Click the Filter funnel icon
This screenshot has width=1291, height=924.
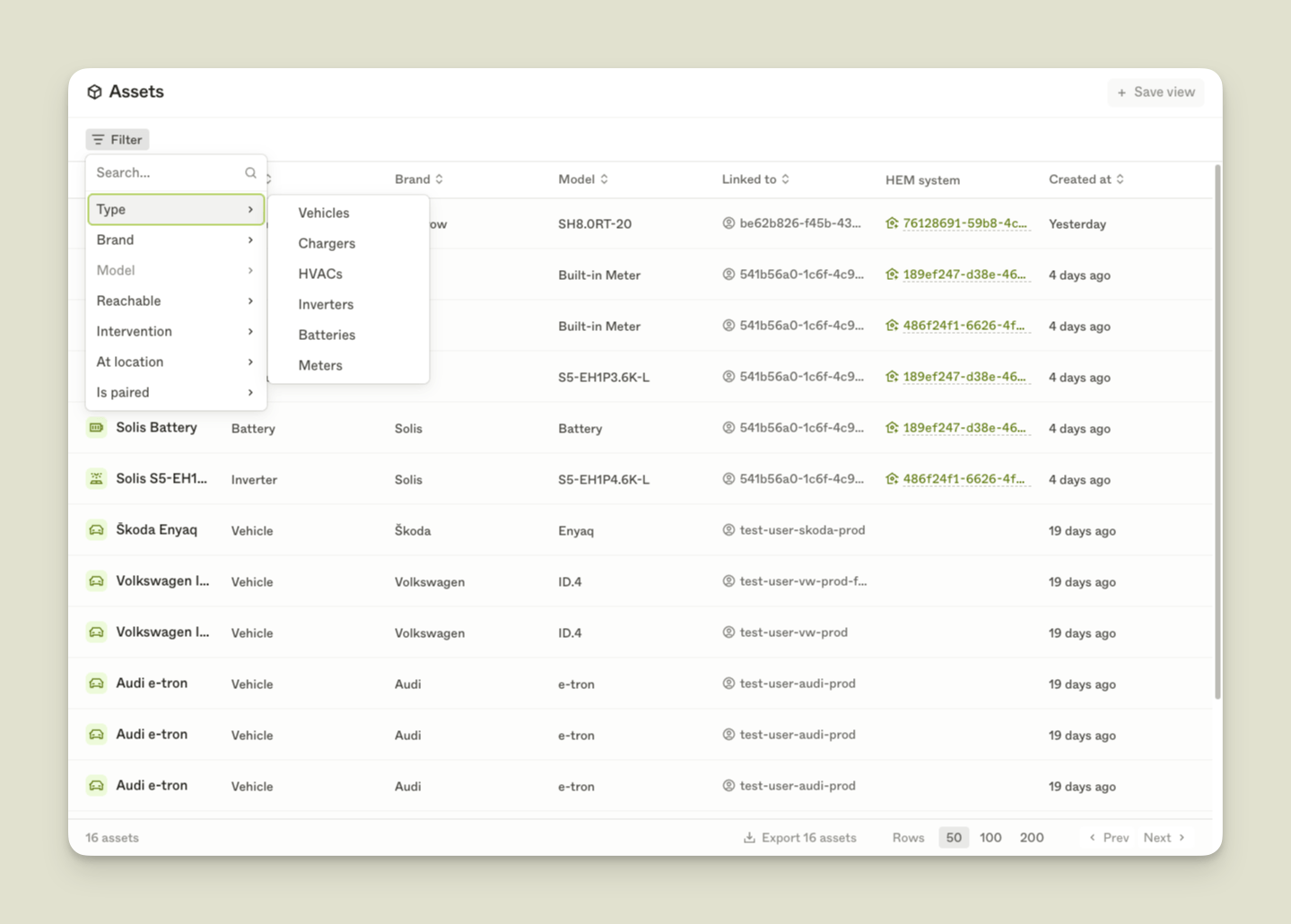tap(100, 139)
